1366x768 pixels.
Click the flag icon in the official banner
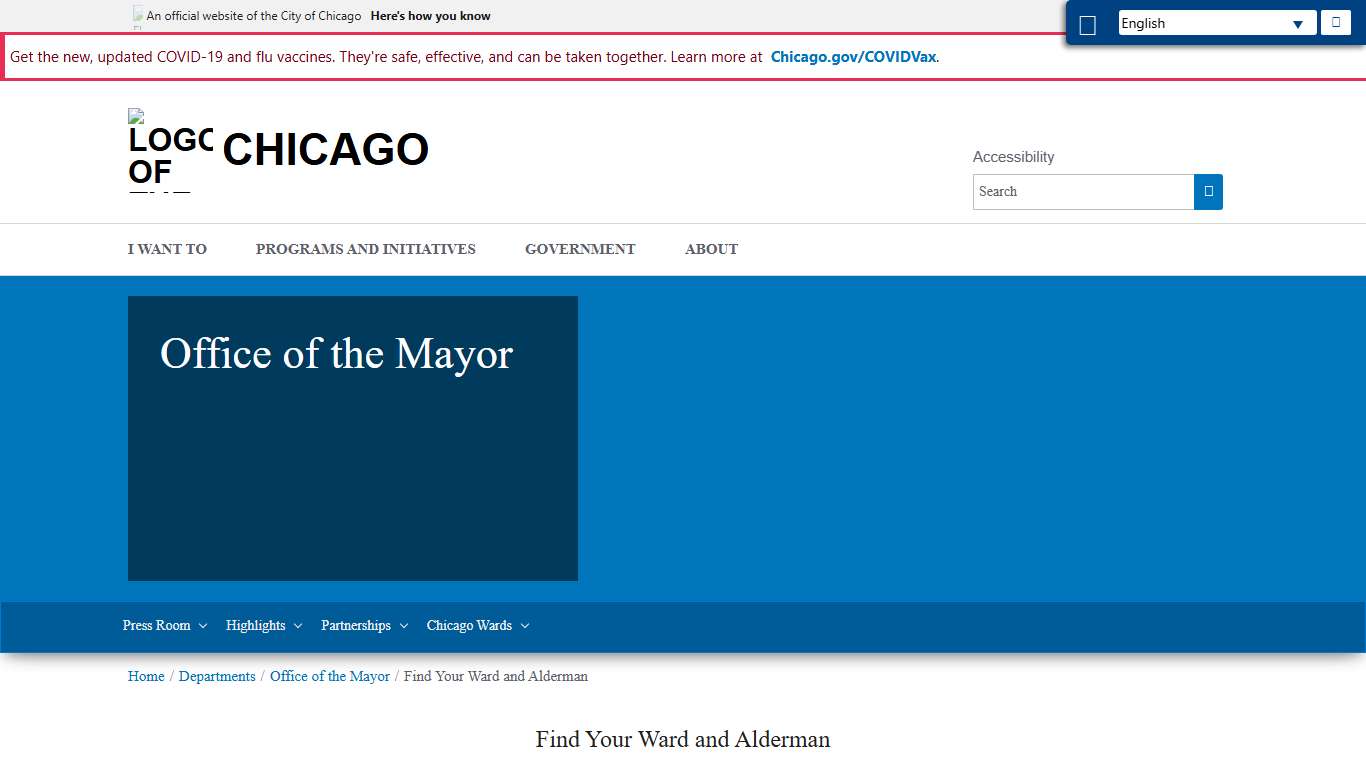pos(136,15)
